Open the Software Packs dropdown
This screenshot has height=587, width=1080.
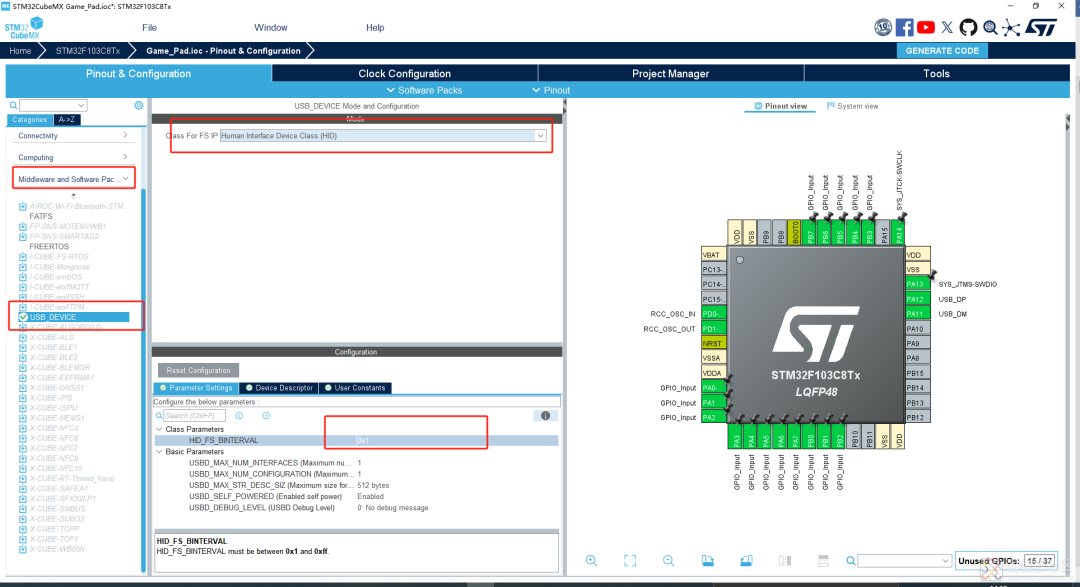pos(424,90)
